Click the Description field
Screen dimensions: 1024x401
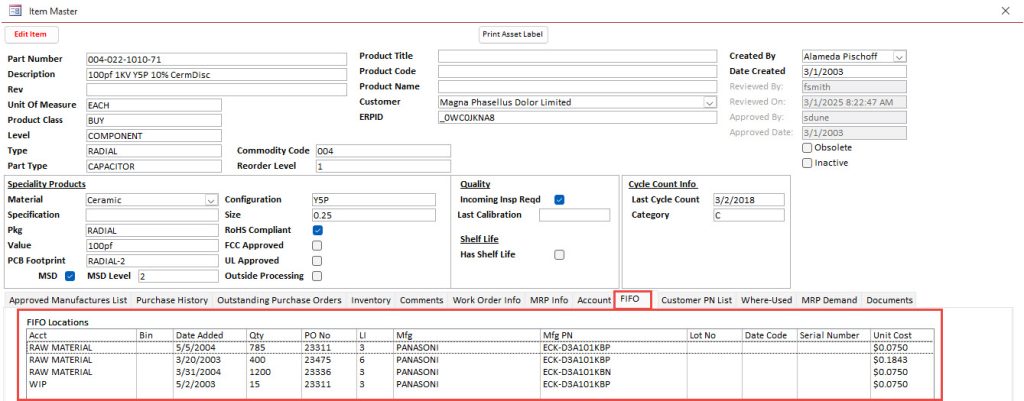(216, 74)
